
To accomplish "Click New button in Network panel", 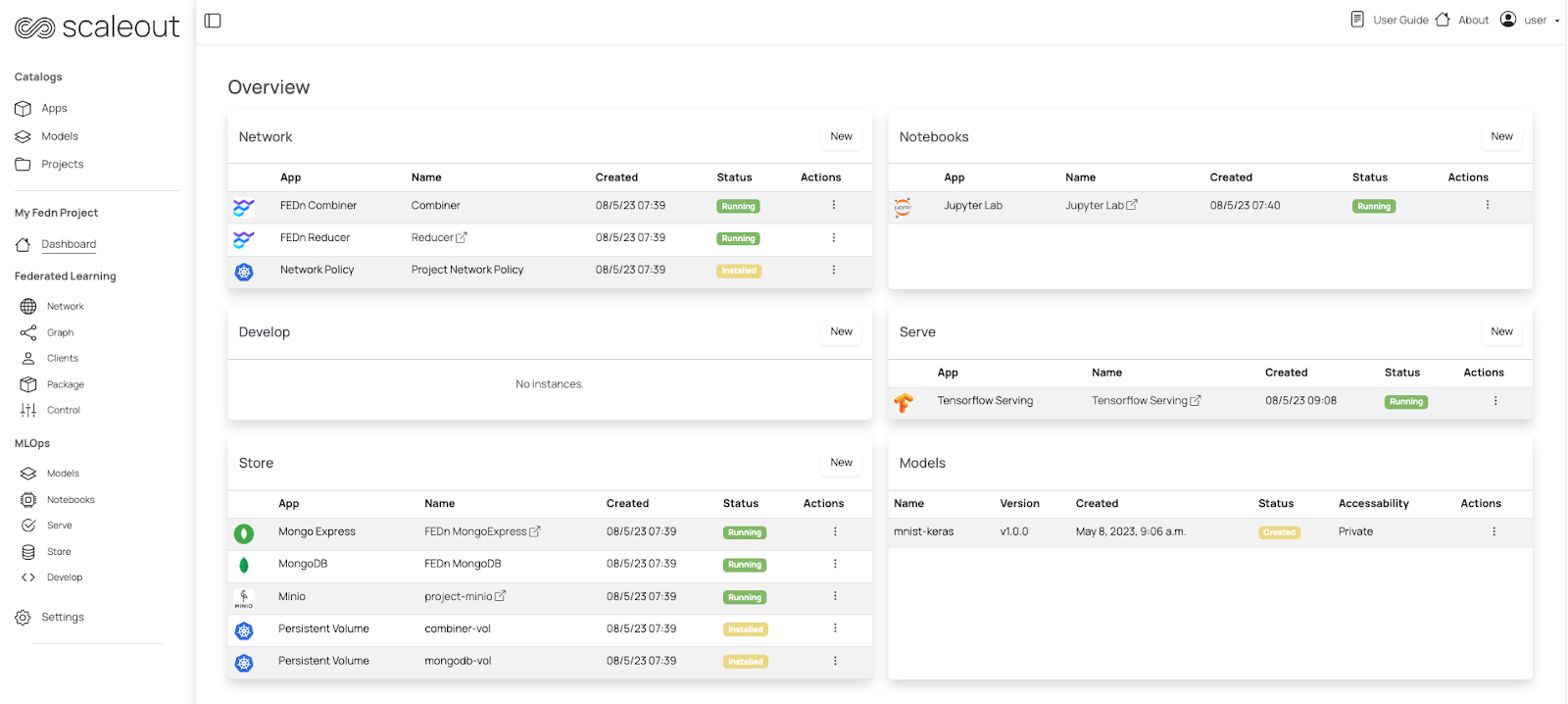I will tap(841, 136).
